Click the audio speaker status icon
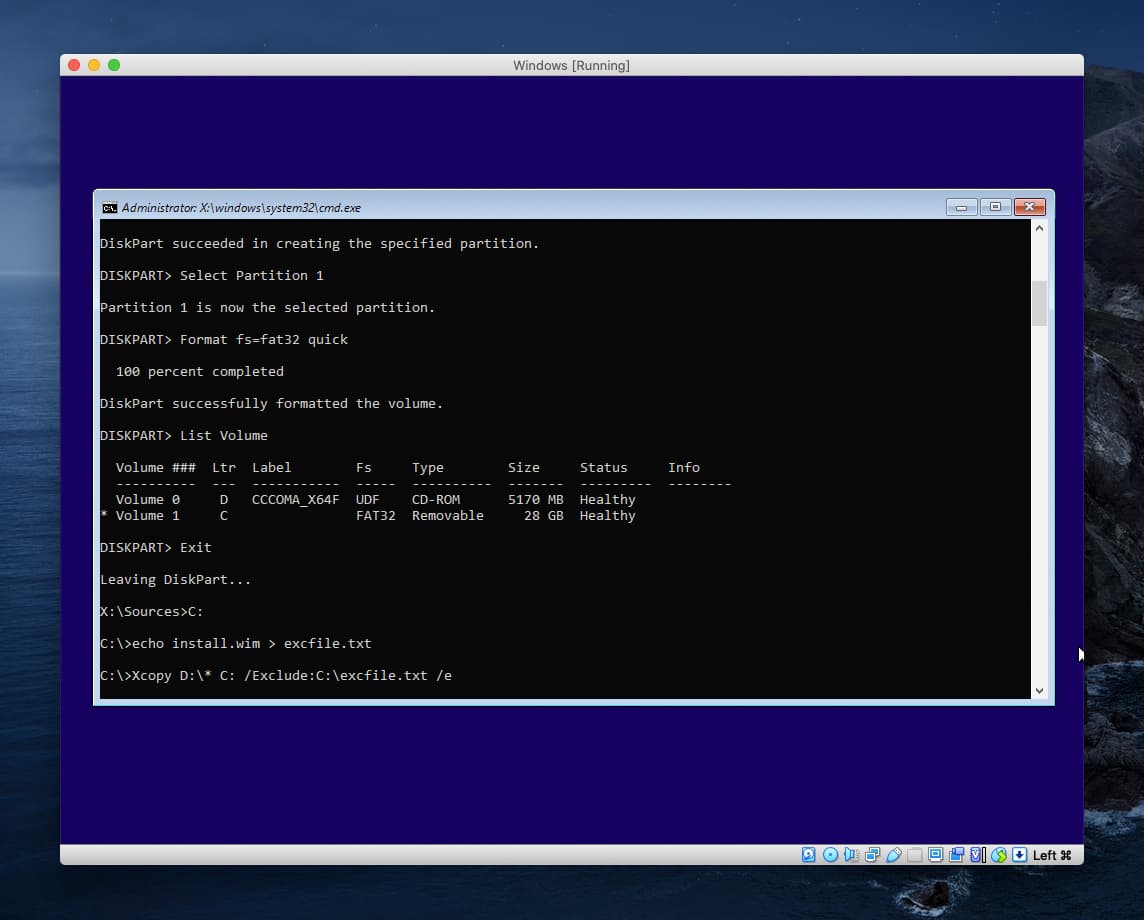The width and height of the screenshot is (1144, 920). click(851, 855)
